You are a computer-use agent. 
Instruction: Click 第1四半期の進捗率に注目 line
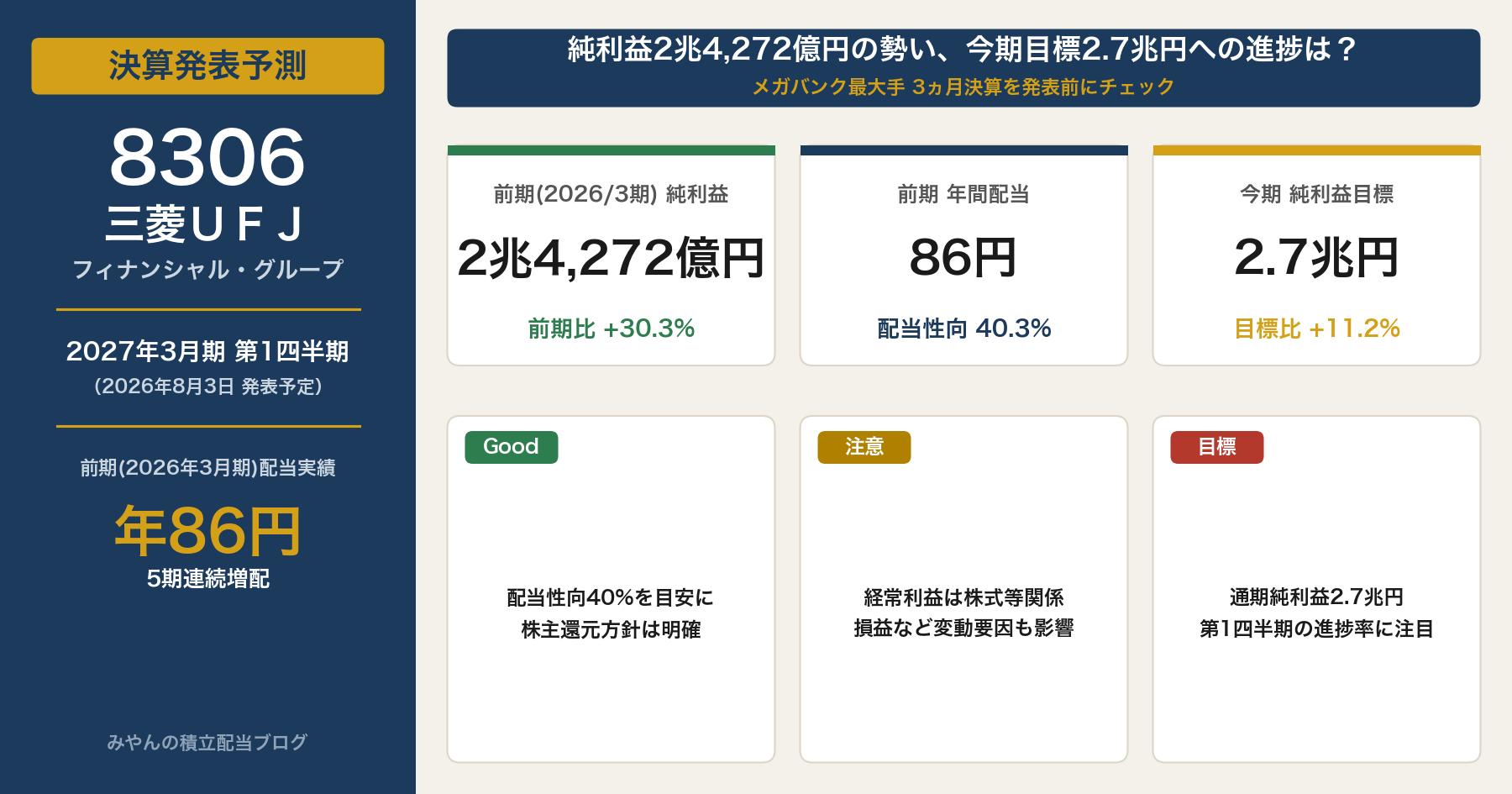tap(1316, 628)
